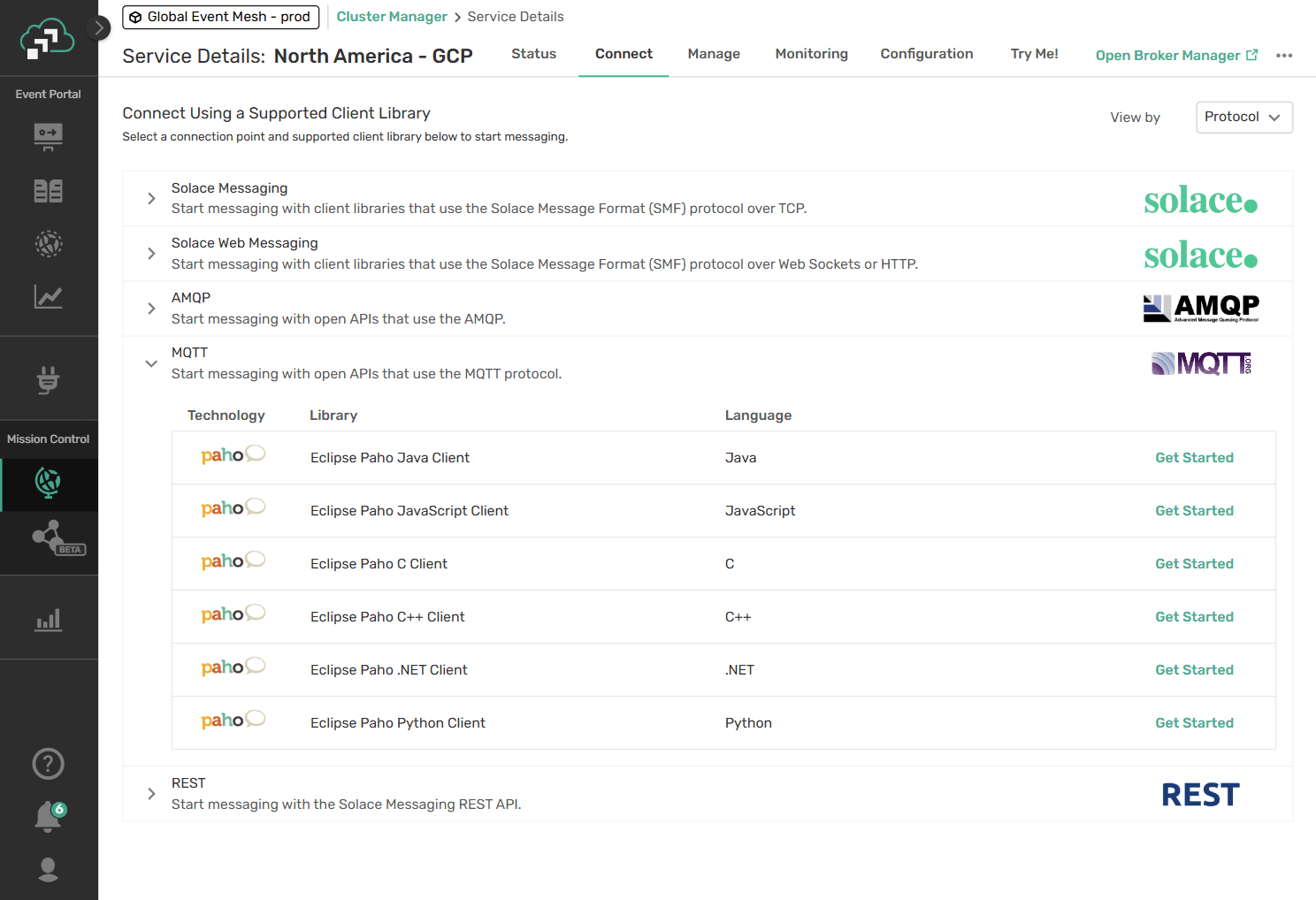Image resolution: width=1316 pixels, height=900 pixels.
Task: Open the connectors plug icon
Action: tap(49, 380)
